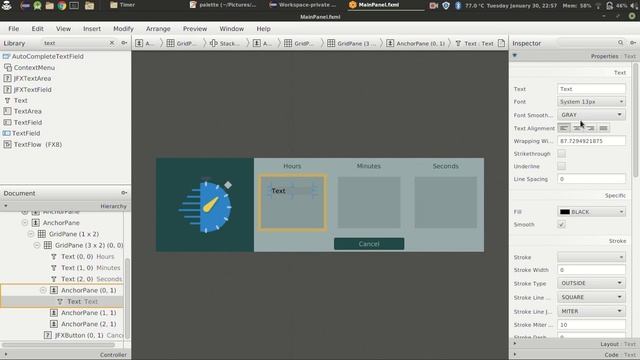Open the Font dropdown

tap(591, 102)
